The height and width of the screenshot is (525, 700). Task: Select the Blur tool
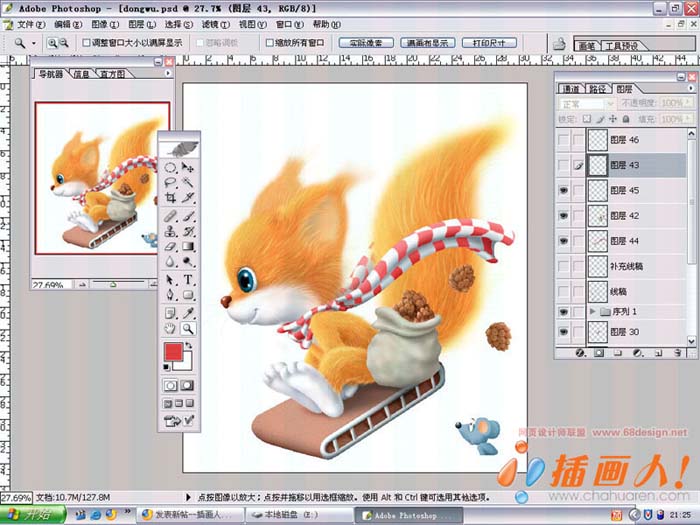170,262
